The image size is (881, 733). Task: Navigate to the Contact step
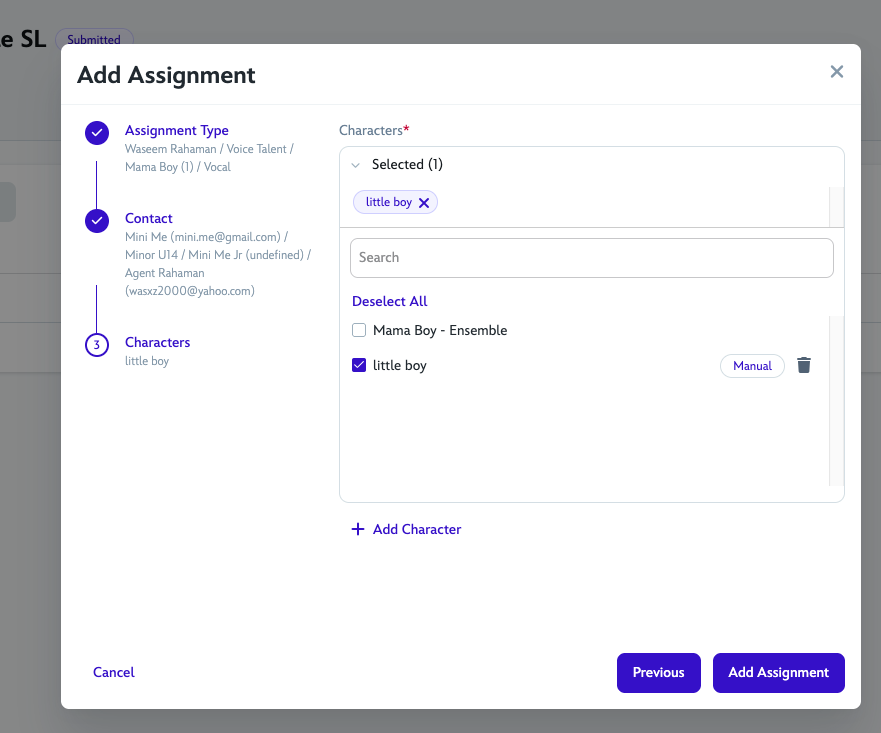point(148,218)
